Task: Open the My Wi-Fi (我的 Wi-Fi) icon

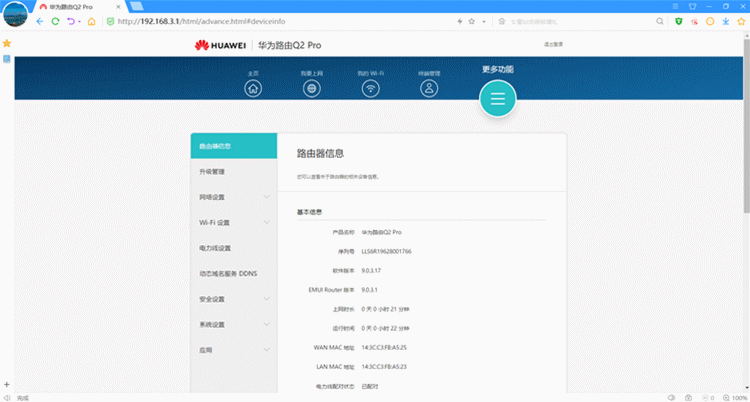Action: click(x=370, y=88)
